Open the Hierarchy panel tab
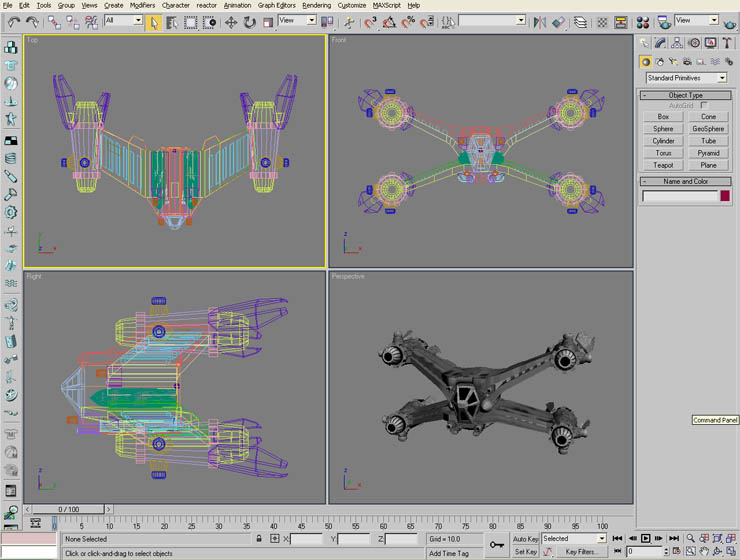 pyautogui.click(x=677, y=43)
